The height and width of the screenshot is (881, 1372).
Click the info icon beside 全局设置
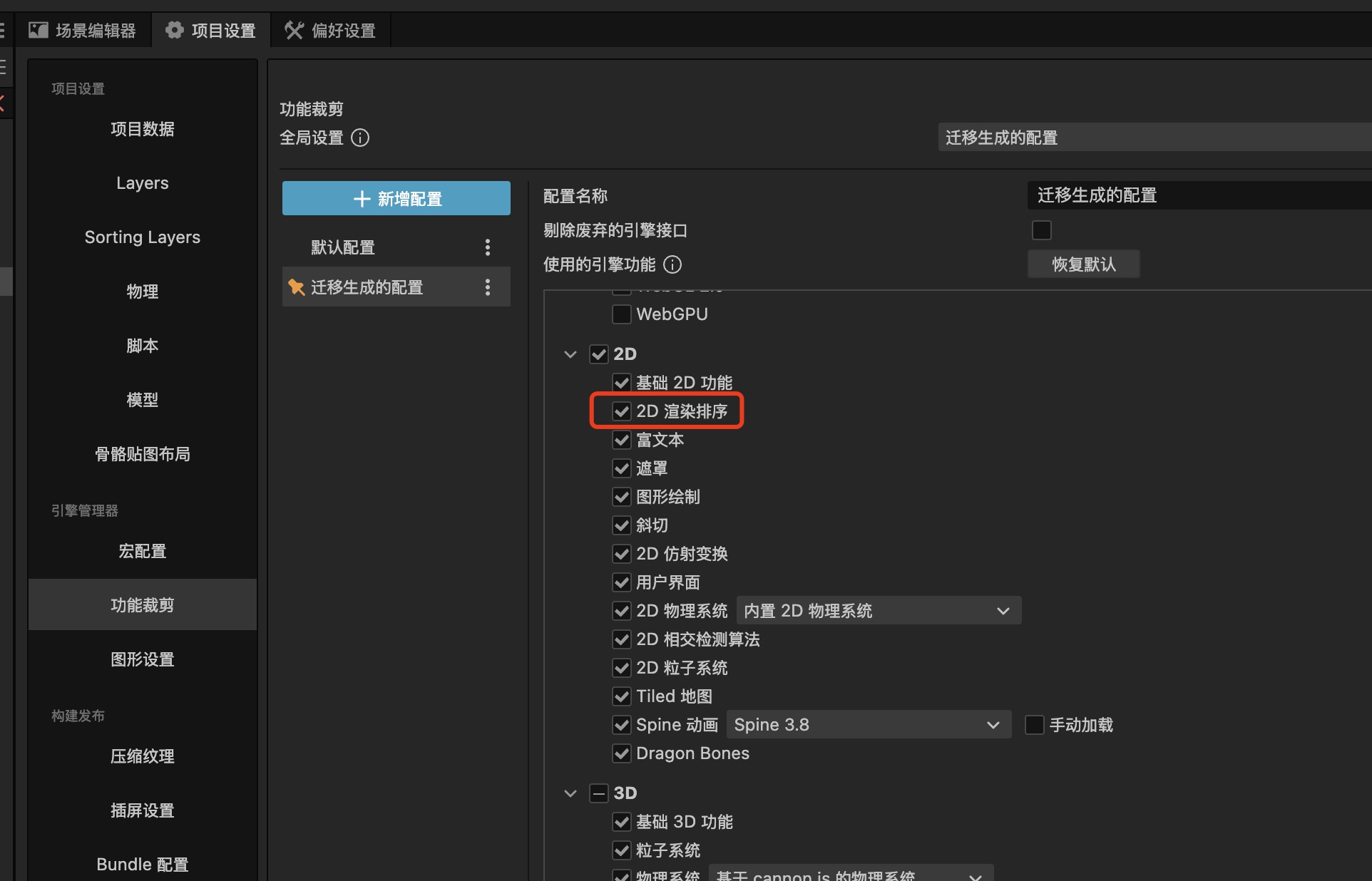coord(360,138)
